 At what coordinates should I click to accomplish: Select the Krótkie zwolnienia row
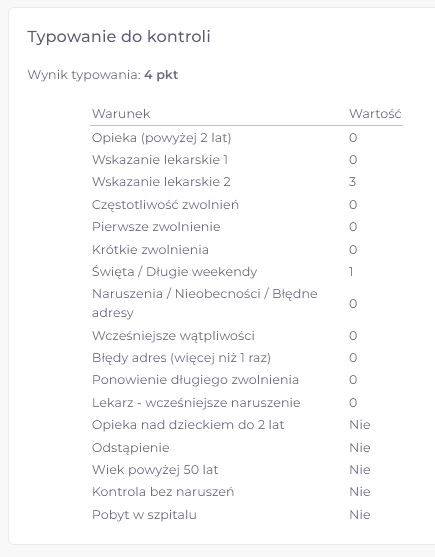pos(246,249)
